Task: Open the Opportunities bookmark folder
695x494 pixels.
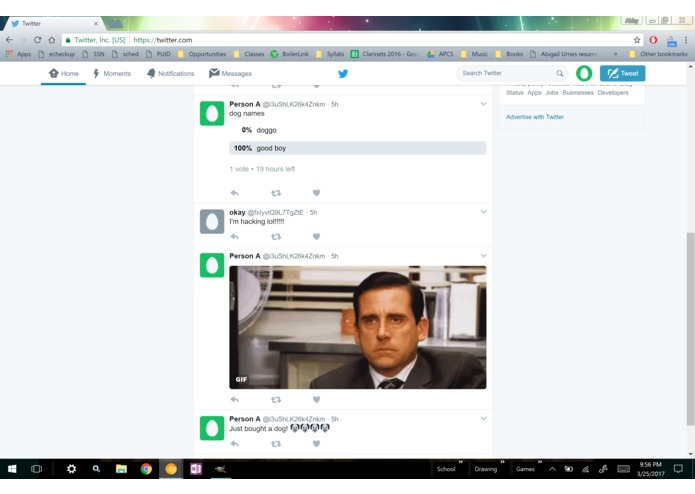Action: click(202, 54)
